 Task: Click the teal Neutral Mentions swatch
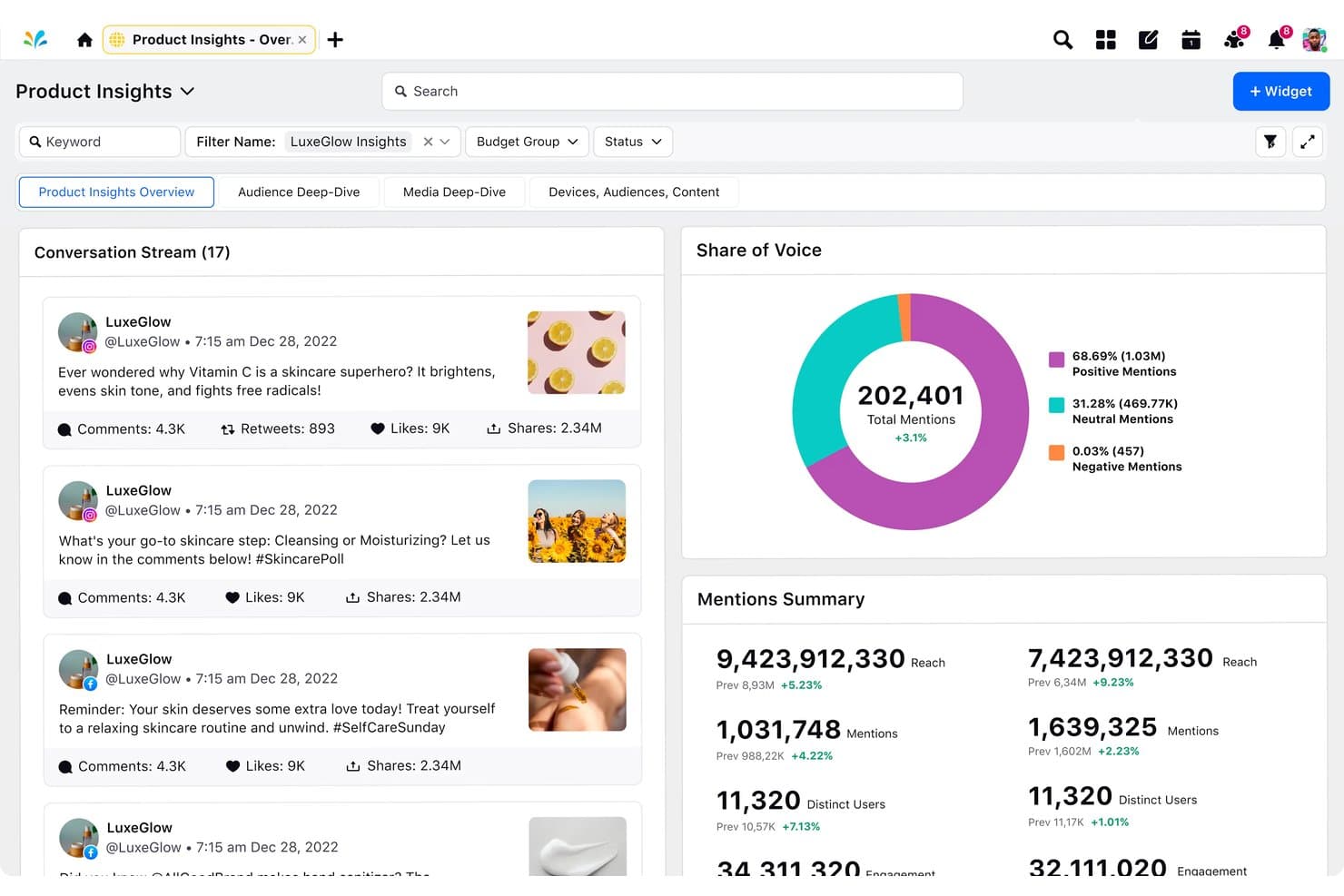(1056, 406)
